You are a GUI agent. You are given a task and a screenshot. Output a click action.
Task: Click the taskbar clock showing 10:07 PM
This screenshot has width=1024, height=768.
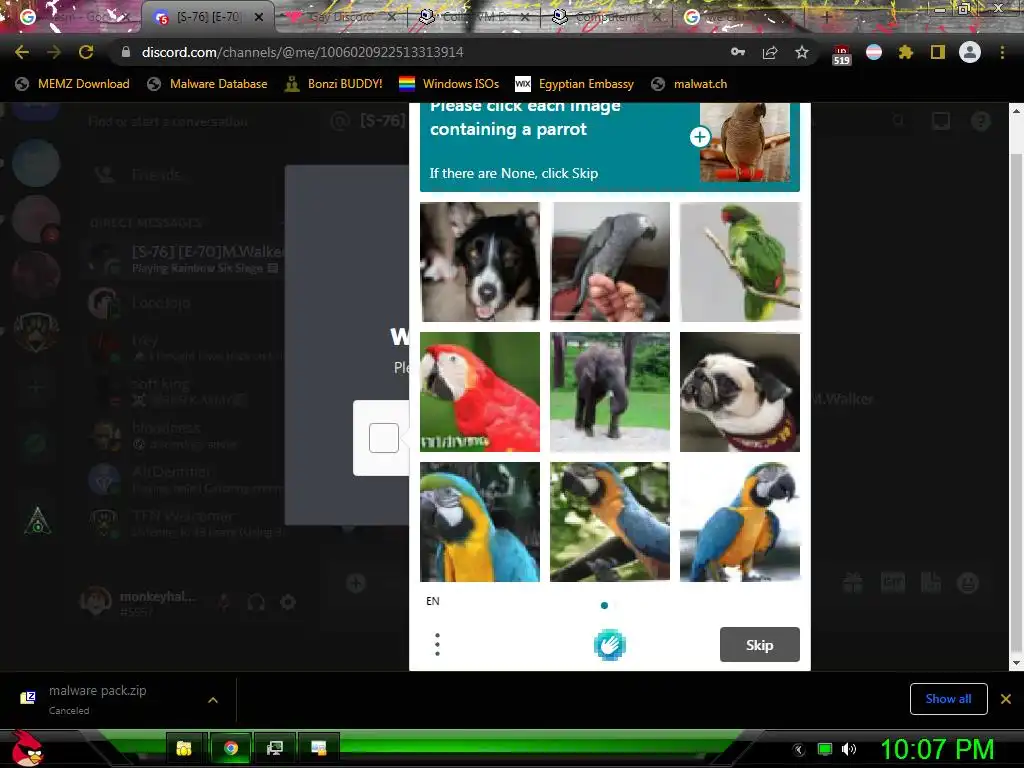point(937,748)
